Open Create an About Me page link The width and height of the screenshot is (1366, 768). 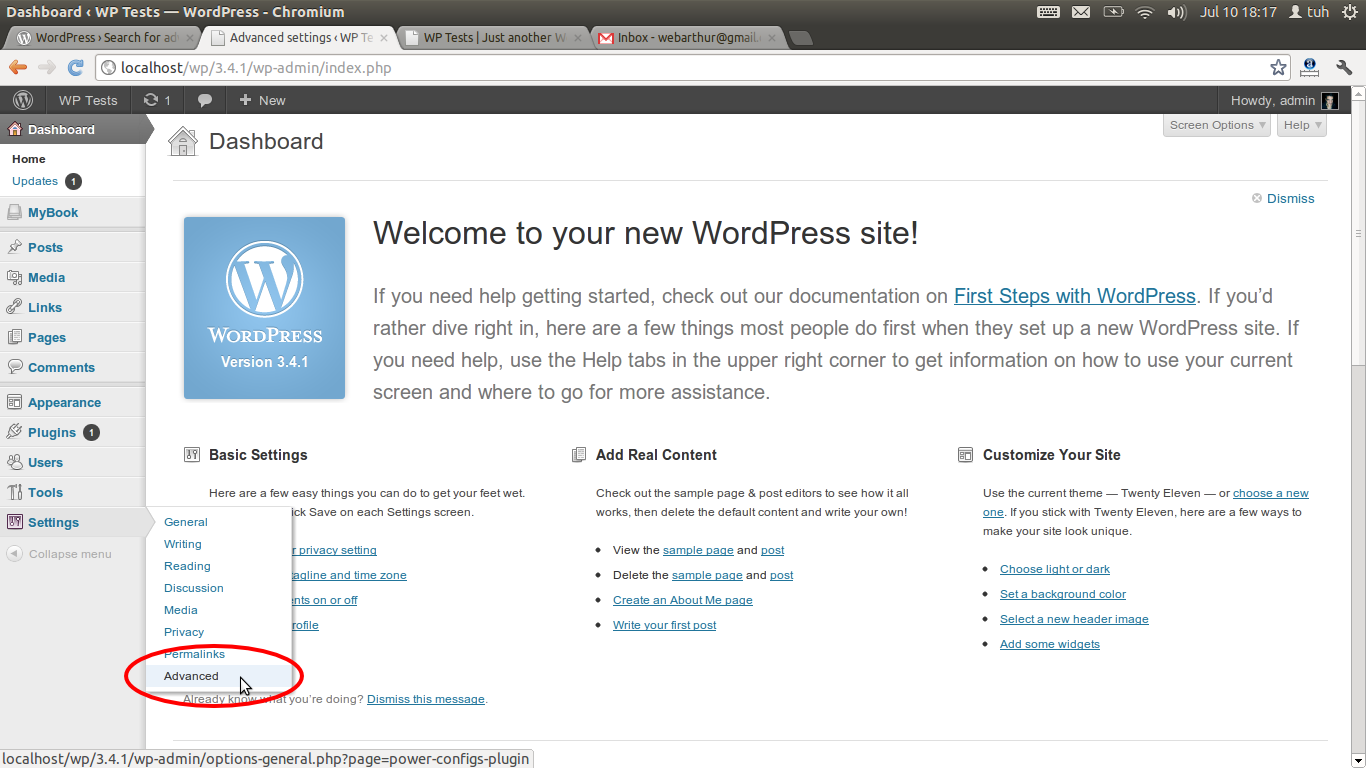(683, 600)
